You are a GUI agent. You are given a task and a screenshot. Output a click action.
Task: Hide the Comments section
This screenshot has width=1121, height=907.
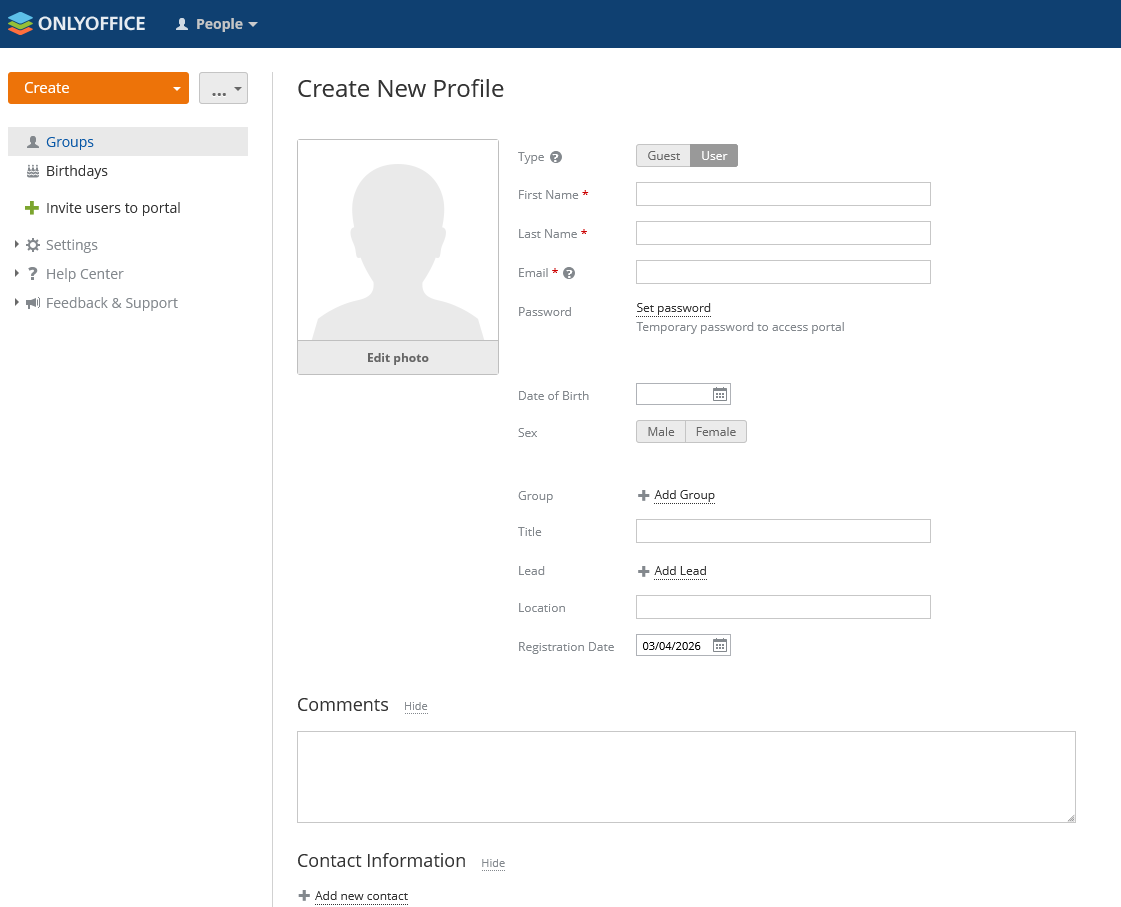pyautogui.click(x=415, y=706)
